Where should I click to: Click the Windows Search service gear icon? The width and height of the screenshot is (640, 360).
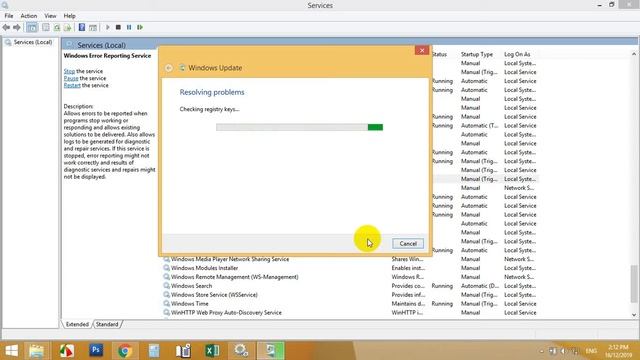pos(167,286)
